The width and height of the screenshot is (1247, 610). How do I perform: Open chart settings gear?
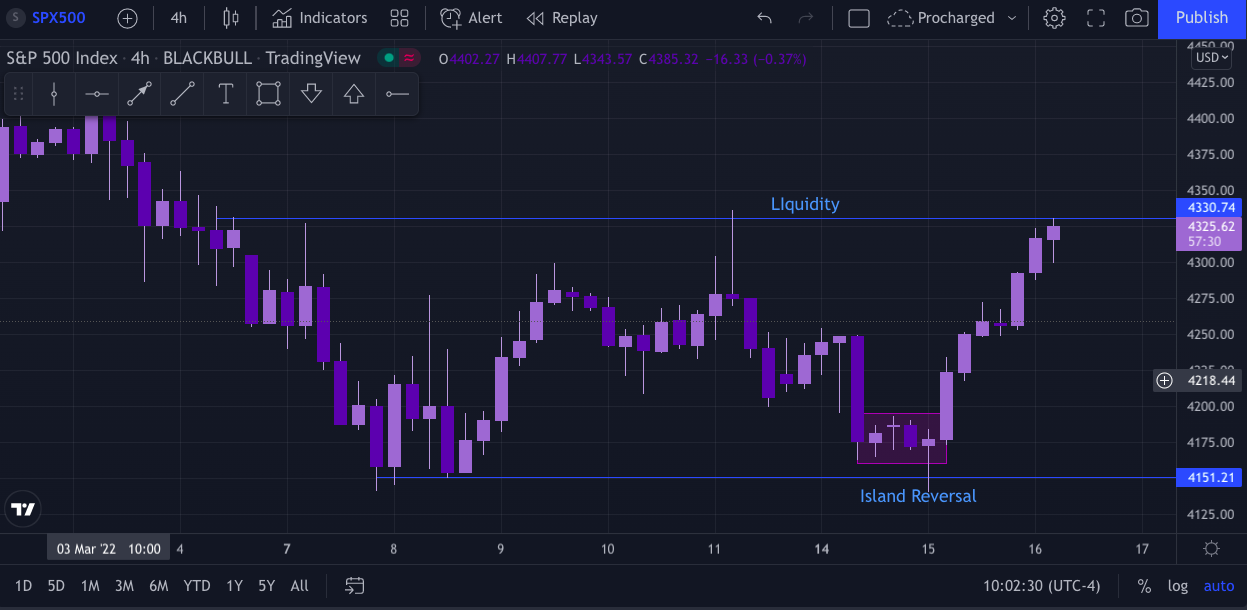tap(1054, 18)
